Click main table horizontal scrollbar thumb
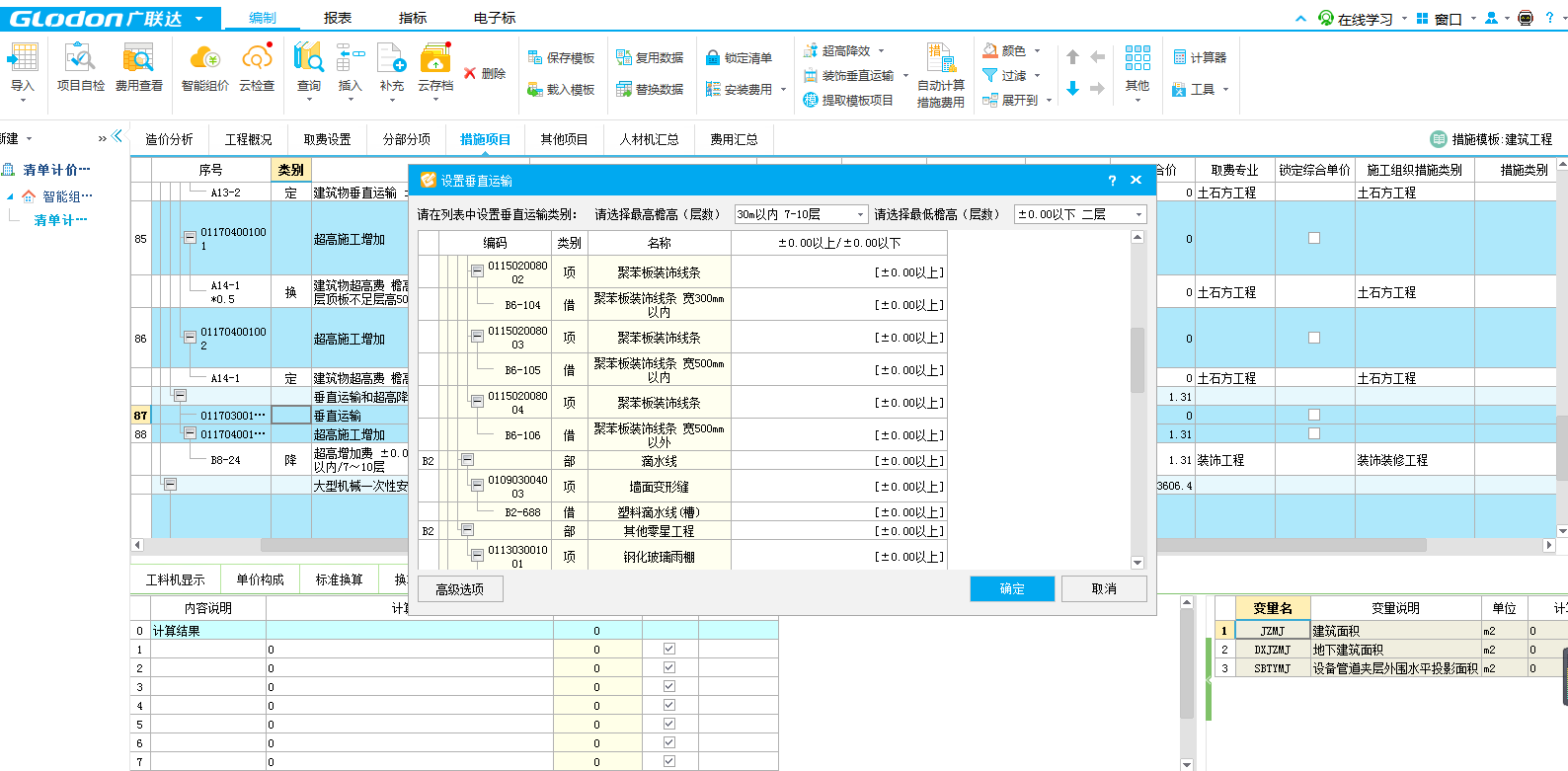This screenshot has height=771, width=1568. click(843, 545)
